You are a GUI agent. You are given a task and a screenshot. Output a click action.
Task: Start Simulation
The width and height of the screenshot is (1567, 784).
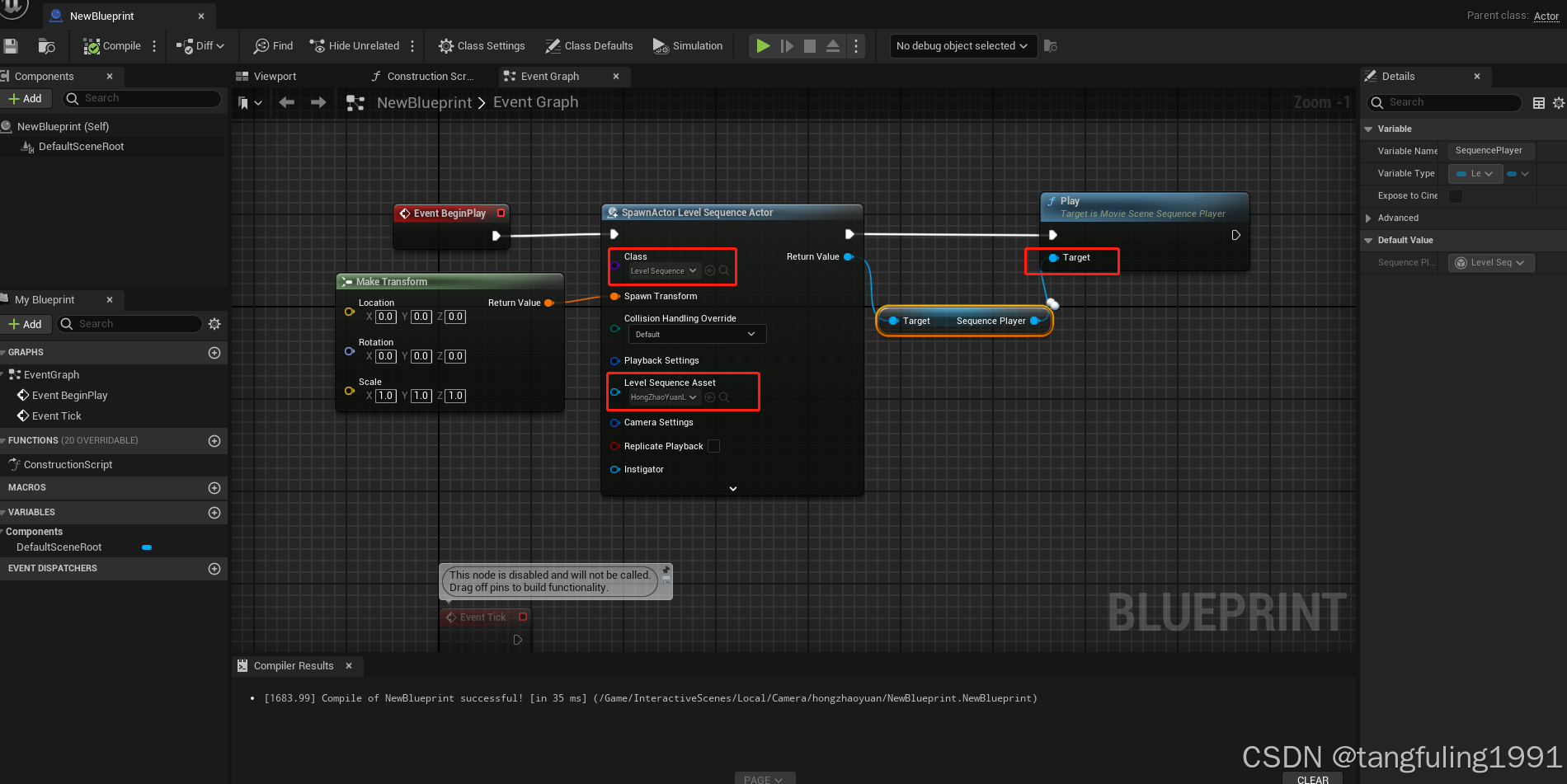[688, 46]
